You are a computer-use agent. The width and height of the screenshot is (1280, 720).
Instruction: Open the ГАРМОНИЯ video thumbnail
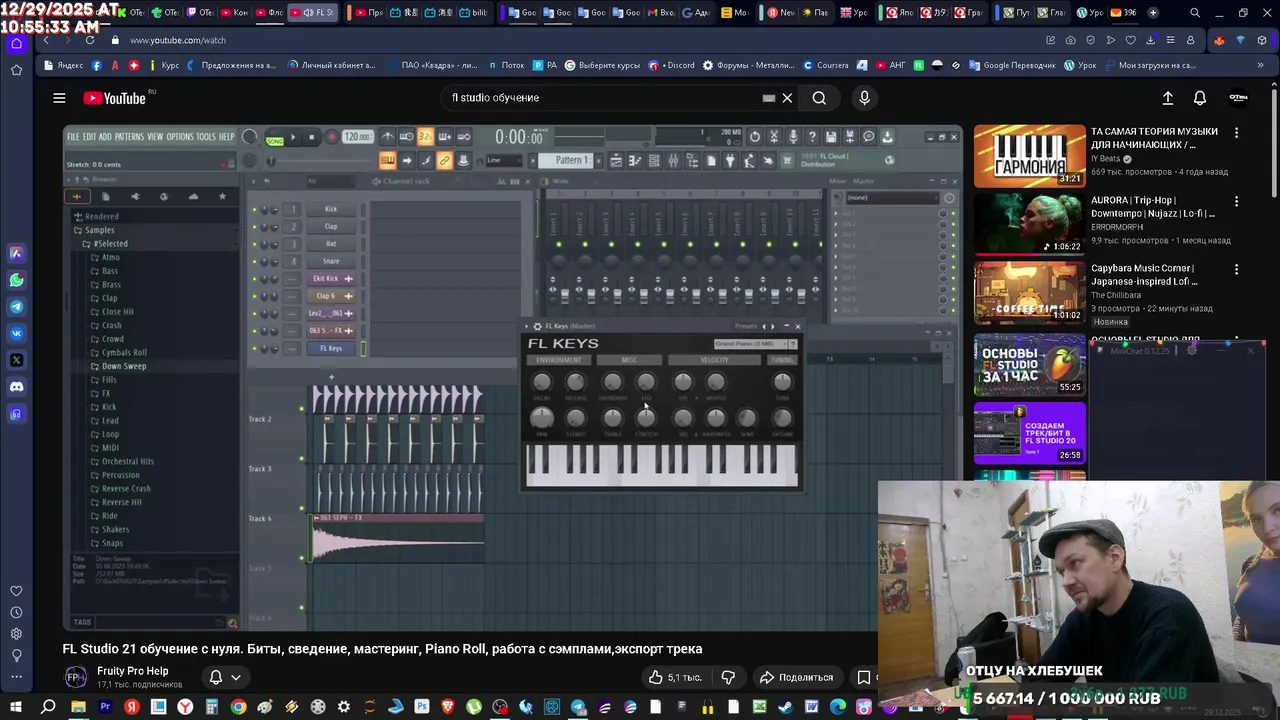point(1029,155)
